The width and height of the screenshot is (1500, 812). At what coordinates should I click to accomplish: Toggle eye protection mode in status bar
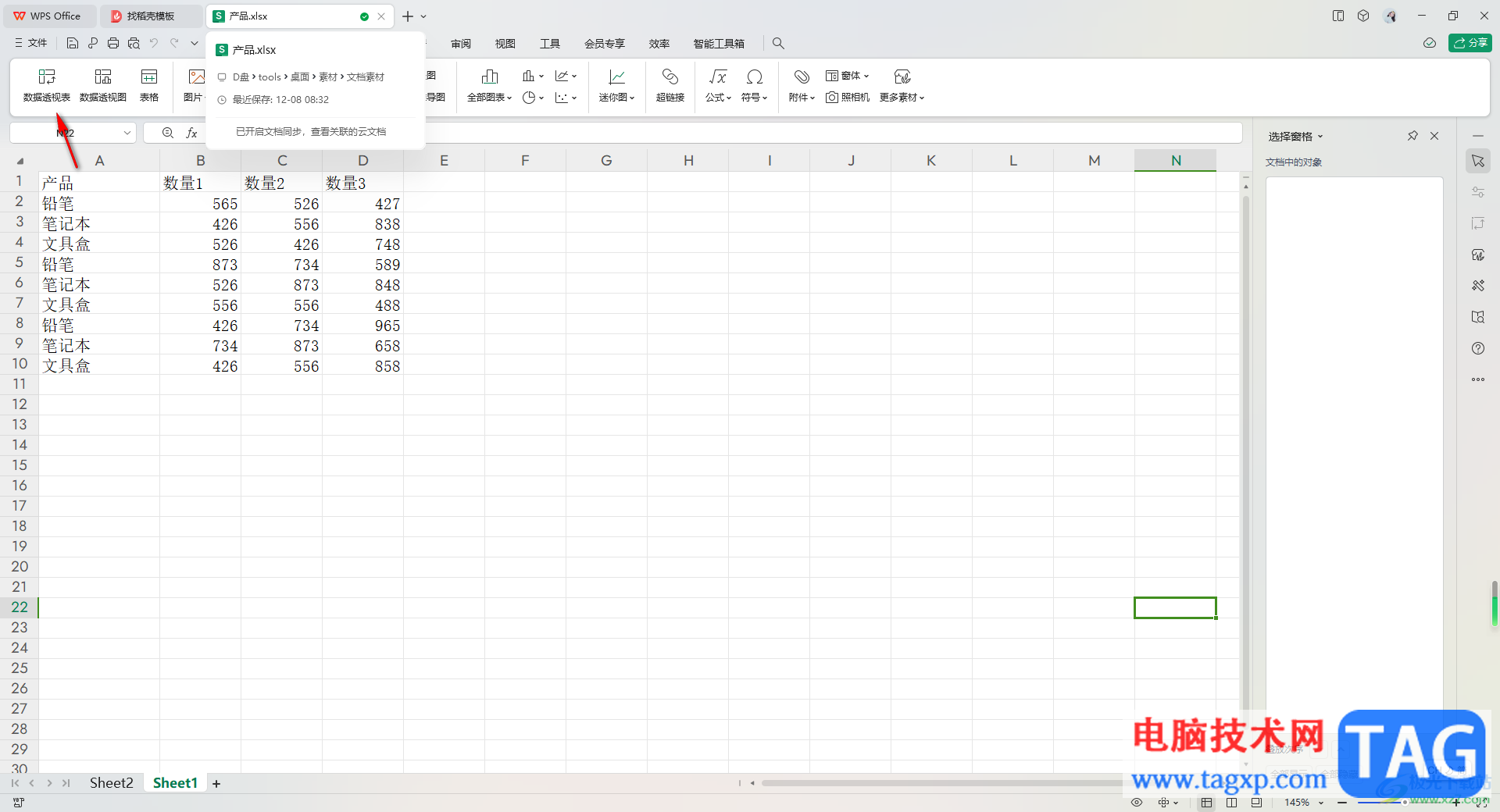pos(1137,802)
